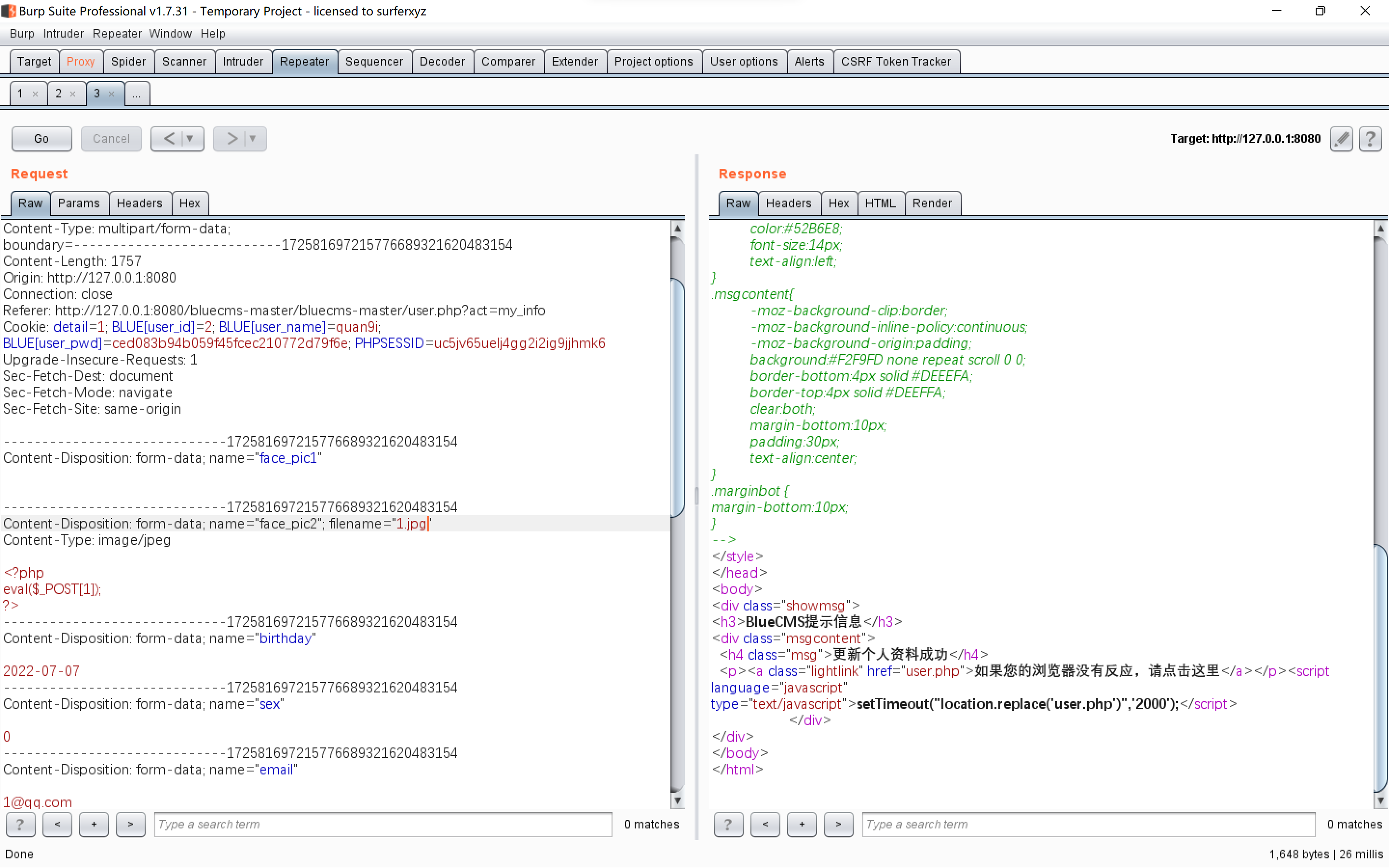Image resolution: width=1389 pixels, height=868 pixels.
Task: Switch to the Extender tab
Action: tap(575, 61)
